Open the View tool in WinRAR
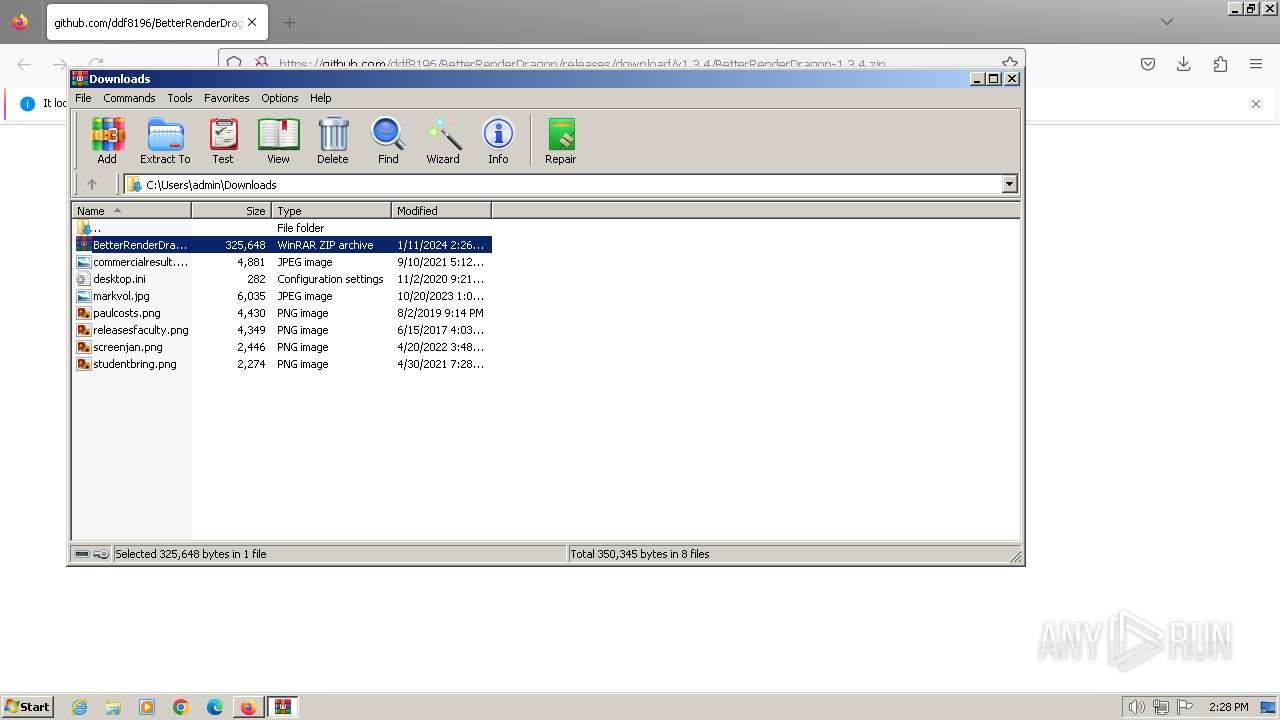1280x720 pixels. pyautogui.click(x=278, y=140)
